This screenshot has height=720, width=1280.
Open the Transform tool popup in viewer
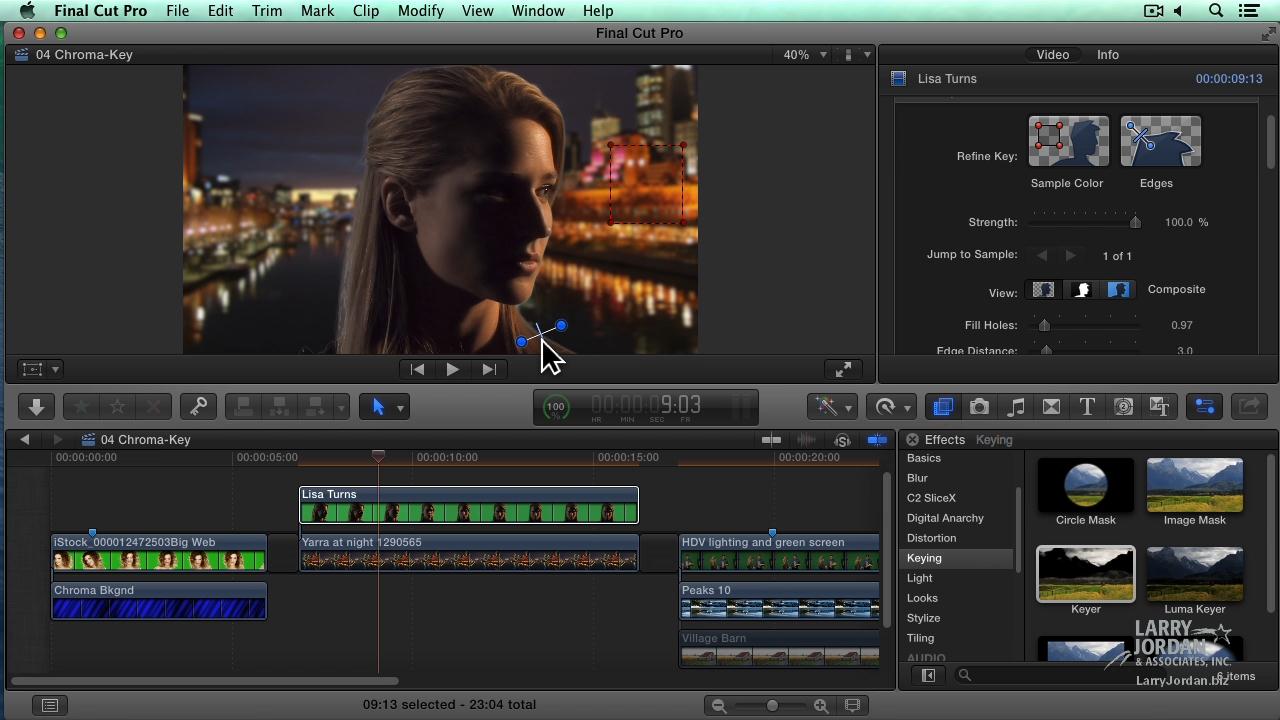pyautogui.click(x=40, y=369)
